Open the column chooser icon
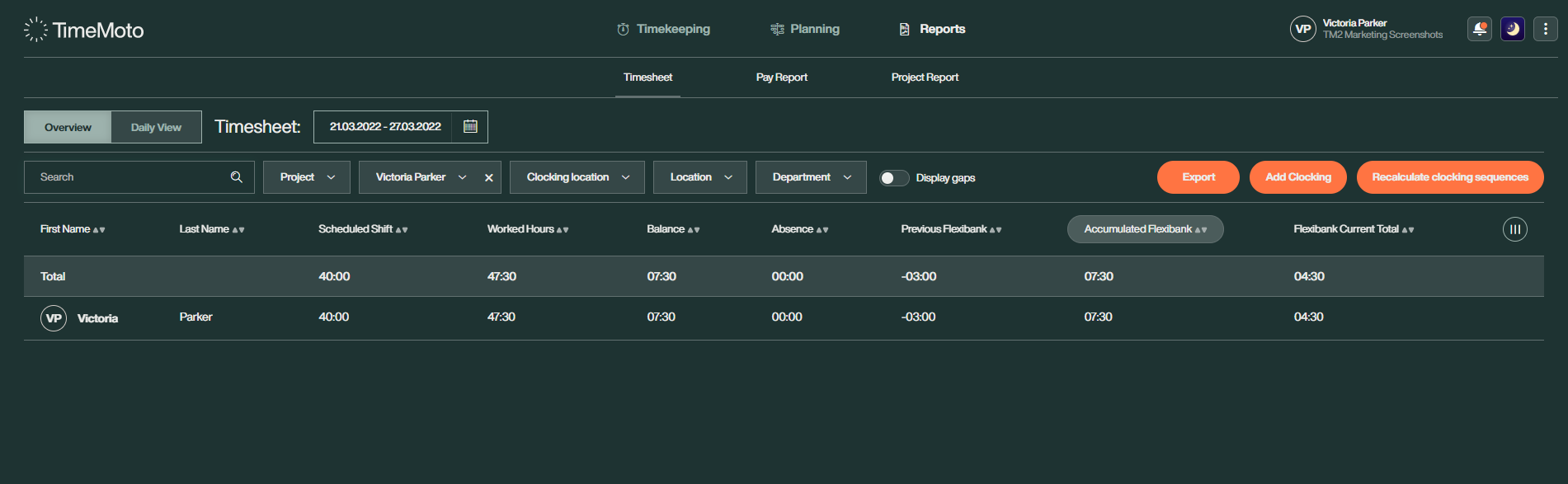 (1515, 229)
